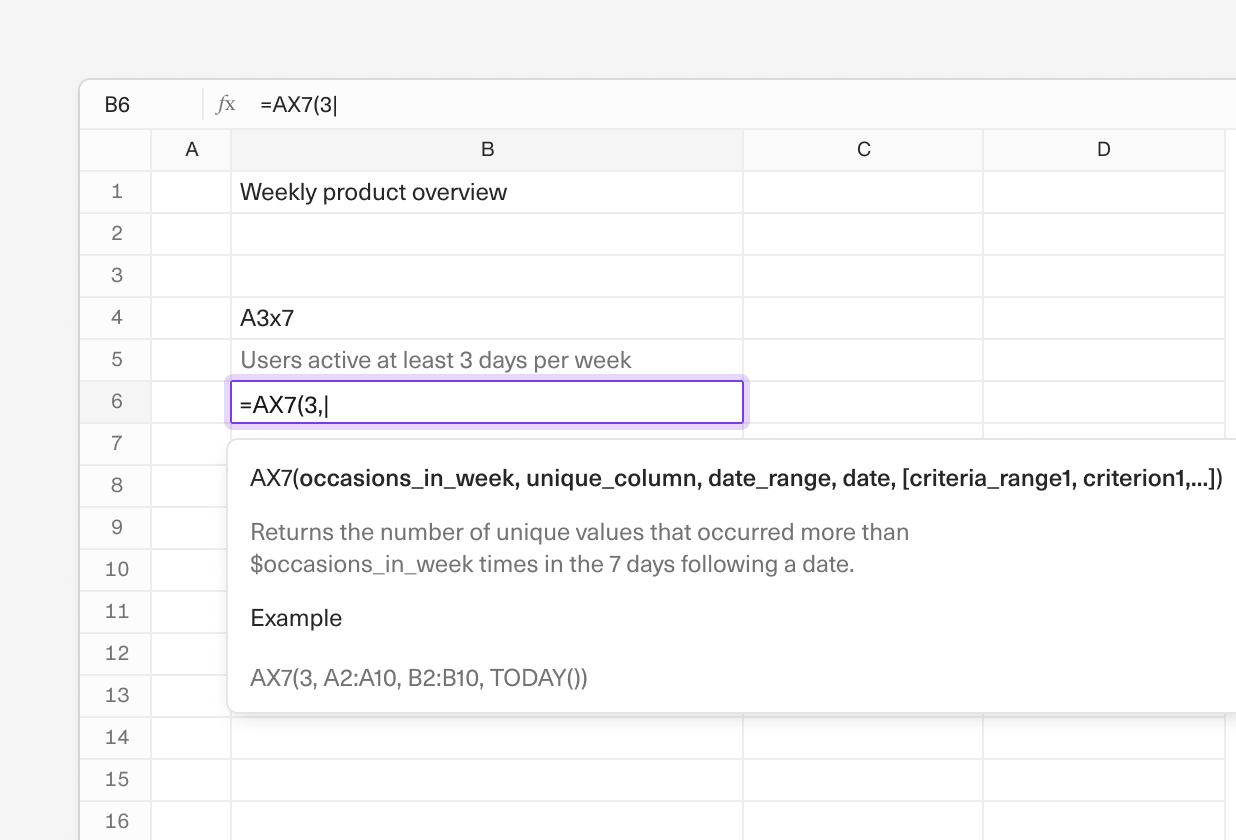Click the A3x7 cell
Viewport: 1236px width, 840px height.
click(487, 318)
